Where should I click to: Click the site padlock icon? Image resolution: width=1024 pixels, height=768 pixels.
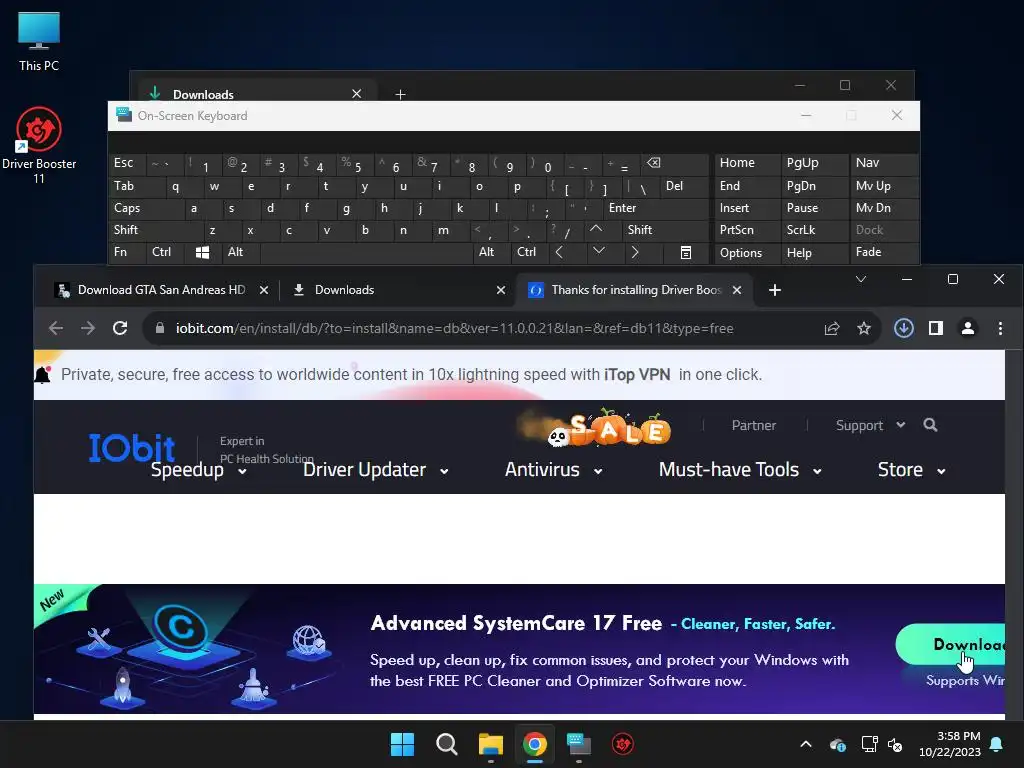point(159,328)
